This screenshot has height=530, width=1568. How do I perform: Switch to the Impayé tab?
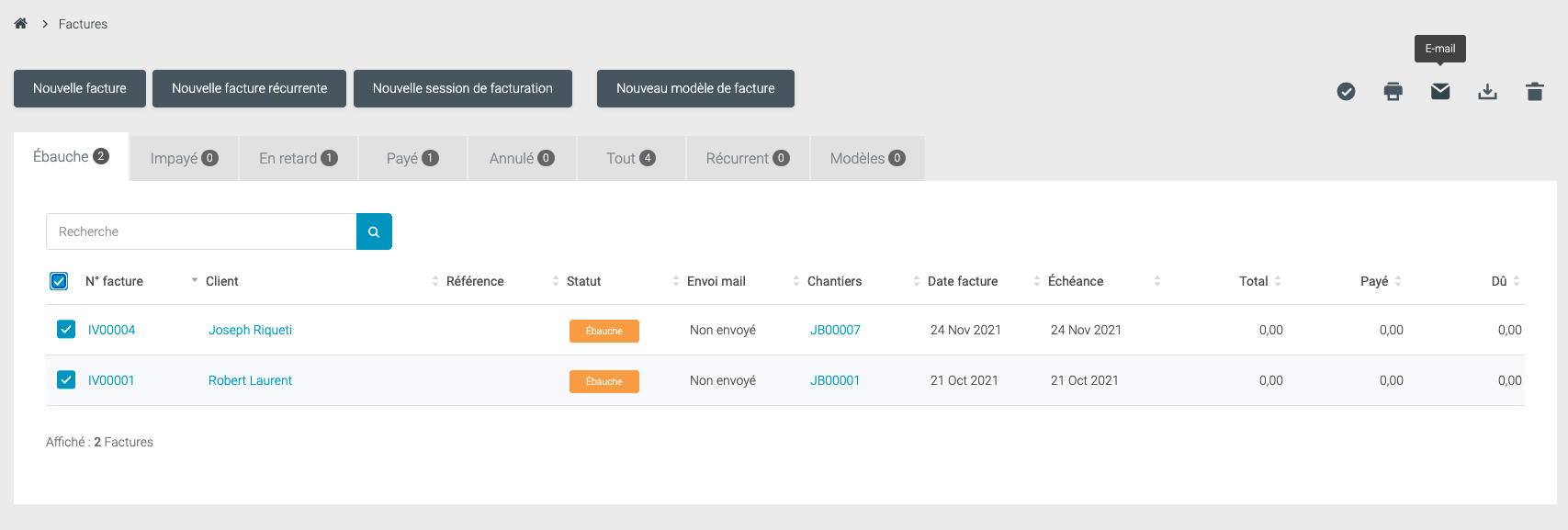pyautogui.click(x=184, y=158)
